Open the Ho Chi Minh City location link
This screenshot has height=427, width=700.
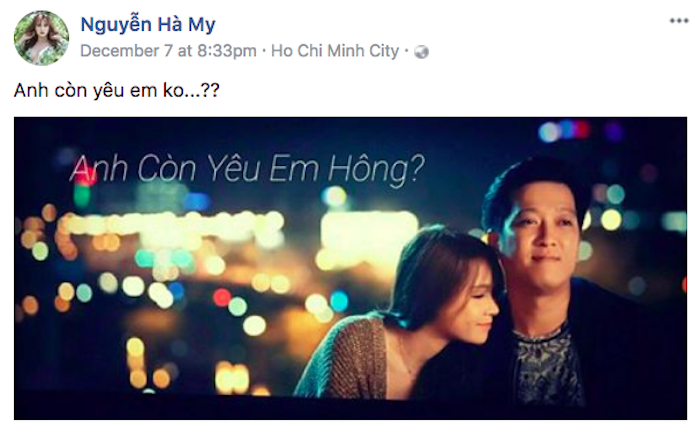tap(335, 51)
